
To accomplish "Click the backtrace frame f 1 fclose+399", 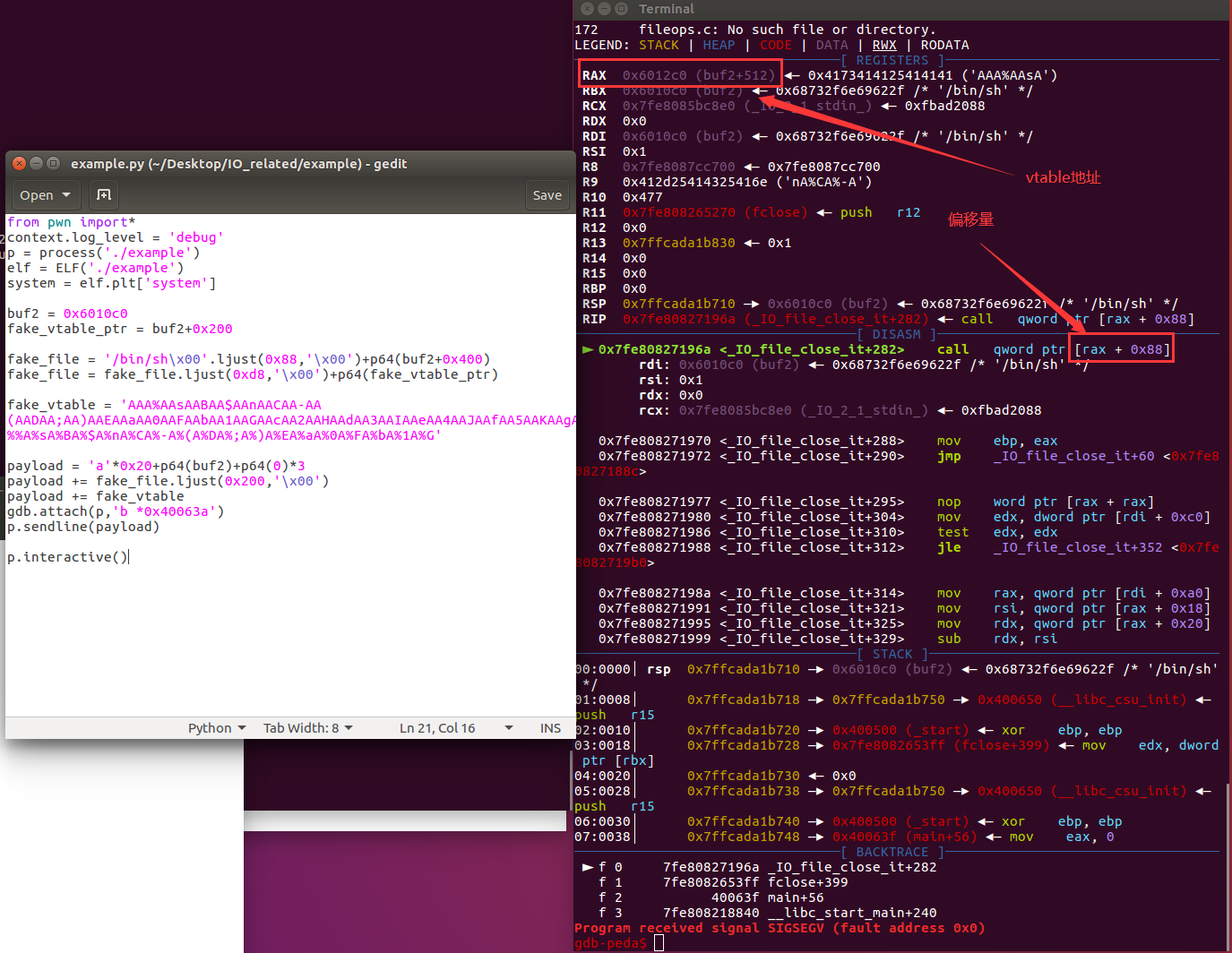I will point(723,882).
